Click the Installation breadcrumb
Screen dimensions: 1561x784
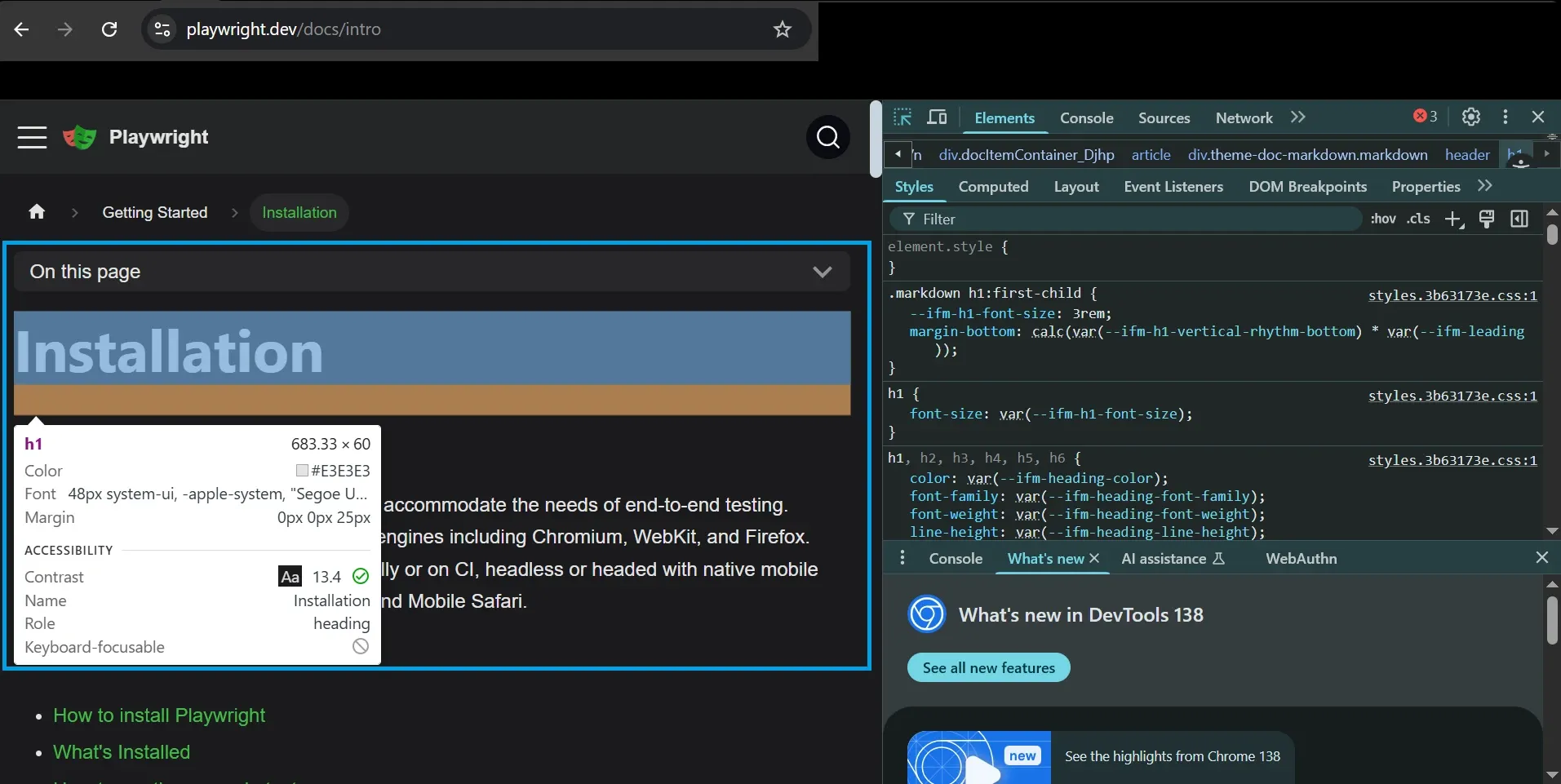tap(299, 213)
